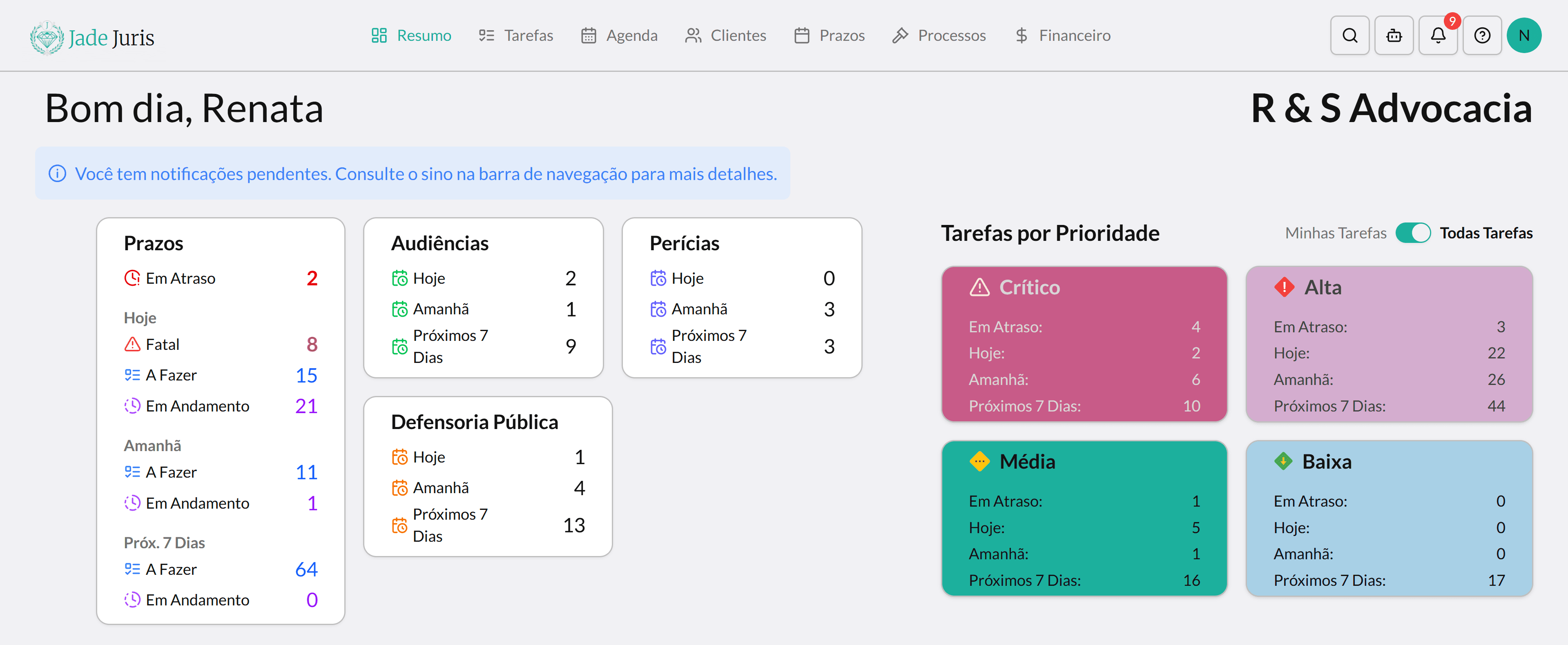Open the search icon in the navigation bar

1349,35
